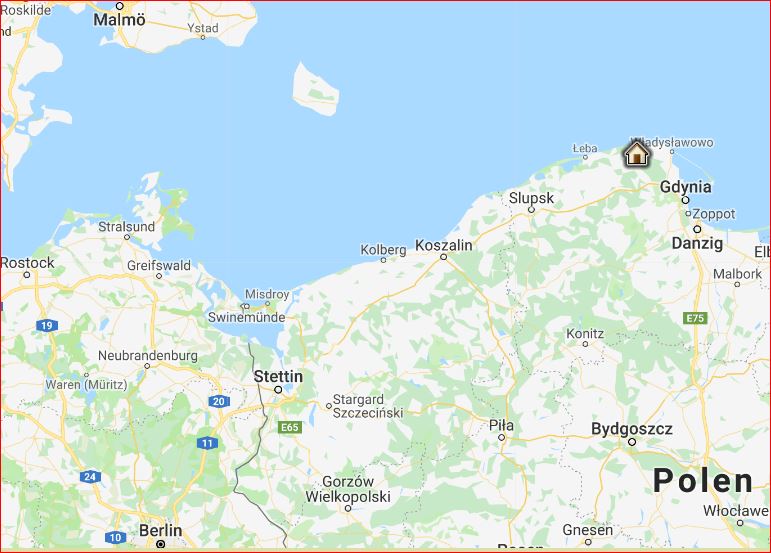The height and width of the screenshot is (553, 771).
Task: Click the Stralsund town label
Action: tap(126, 227)
